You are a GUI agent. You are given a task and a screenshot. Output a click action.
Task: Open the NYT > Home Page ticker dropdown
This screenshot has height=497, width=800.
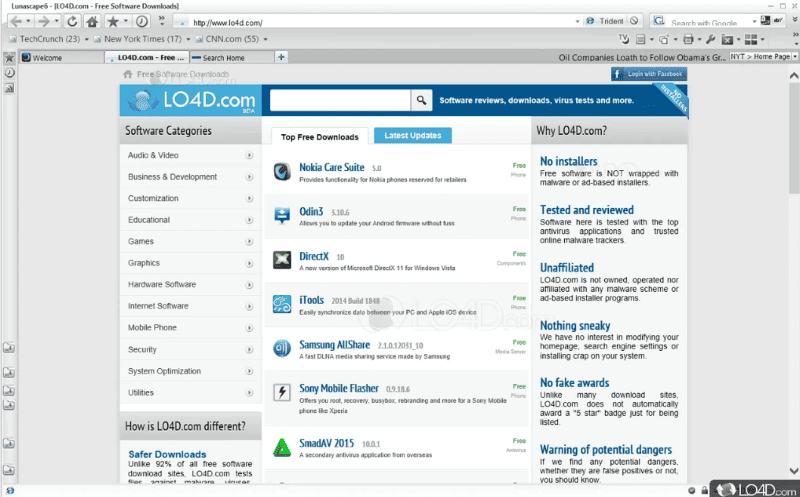click(x=794, y=57)
